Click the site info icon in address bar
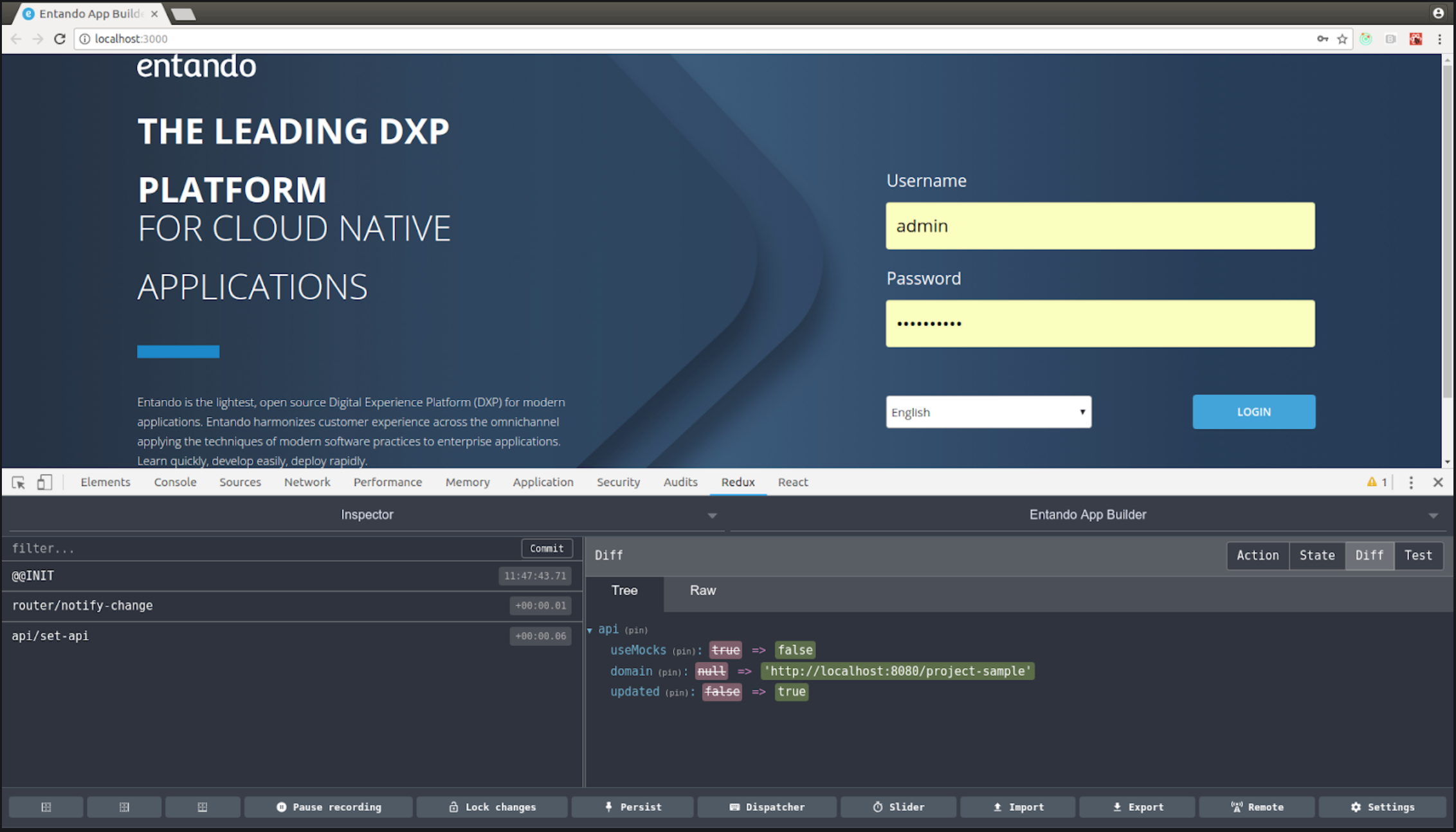Viewport: 1456px width, 832px height. [x=84, y=39]
